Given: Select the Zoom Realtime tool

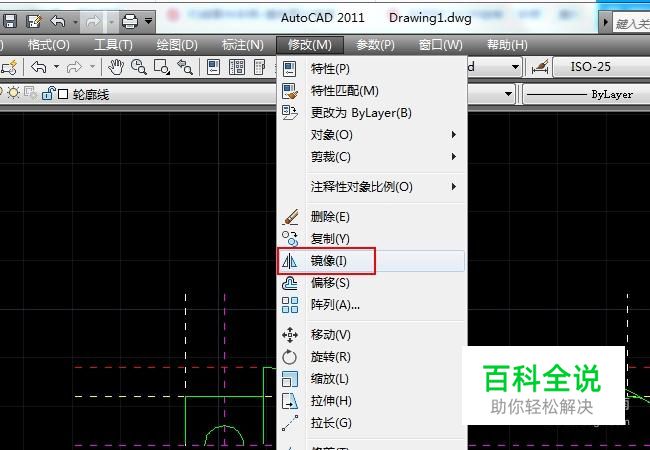Looking at the screenshot, I should pos(138,67).
